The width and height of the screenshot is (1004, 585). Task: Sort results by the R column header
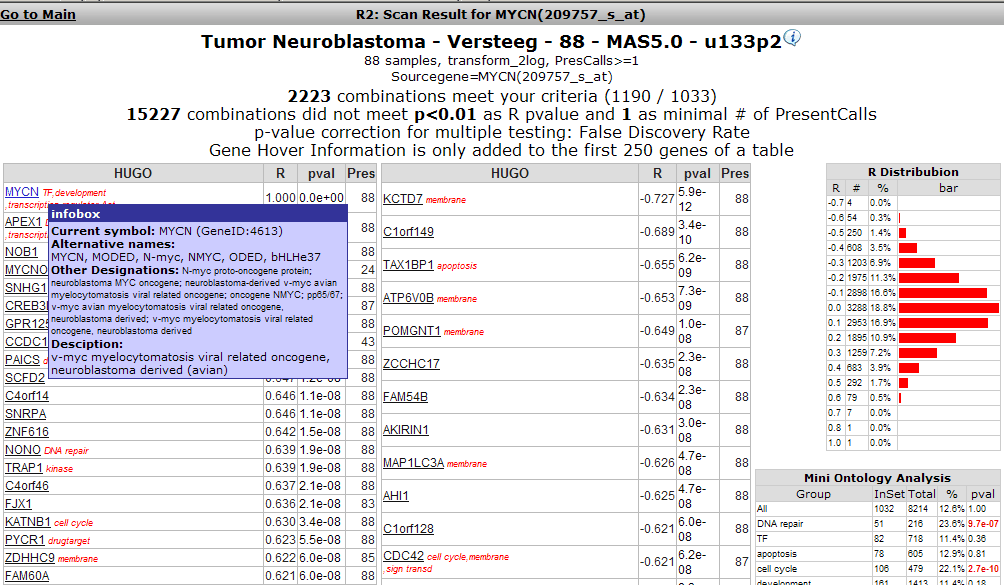(x=281, y=173)
